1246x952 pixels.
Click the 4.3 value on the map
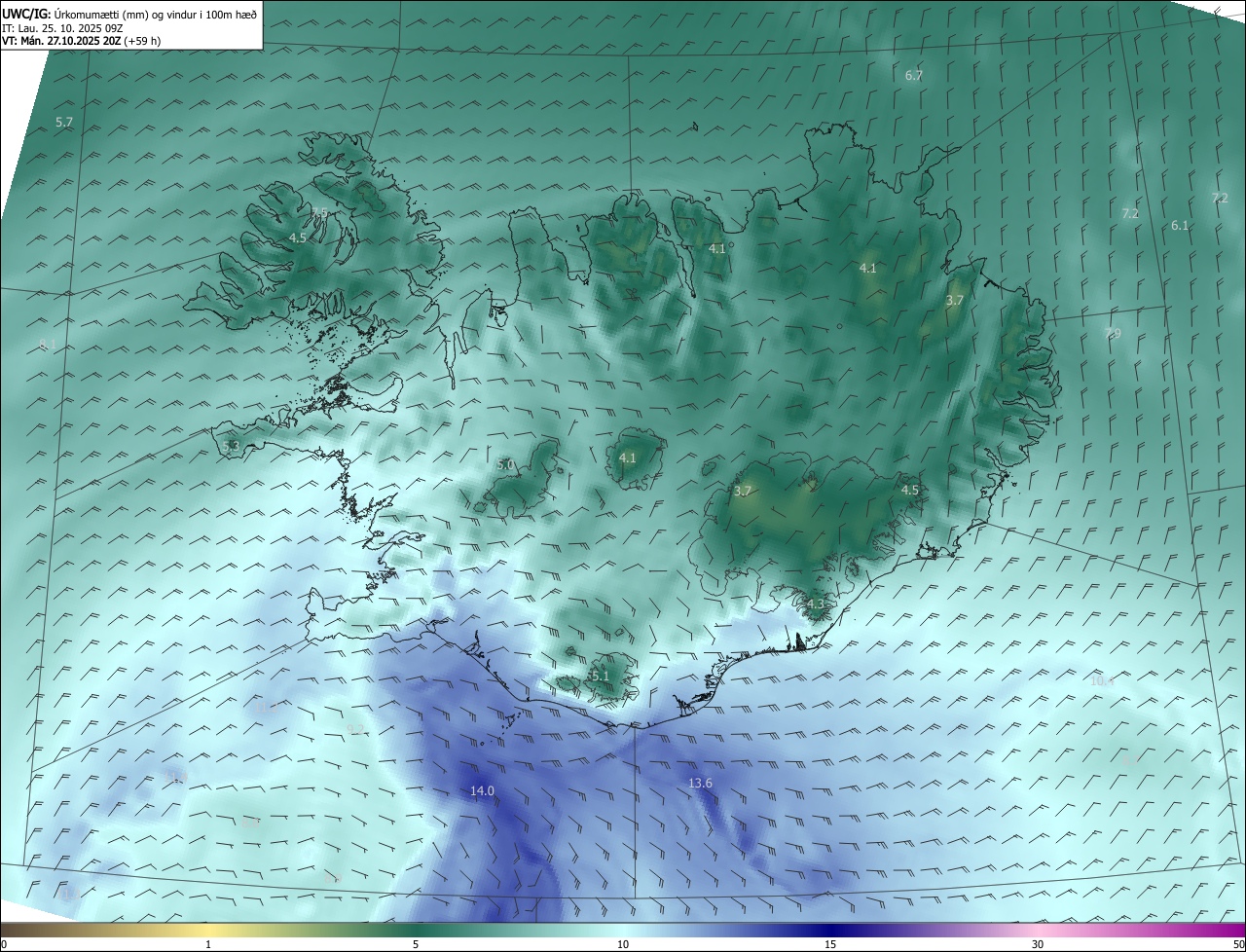[x=815, y=604]
